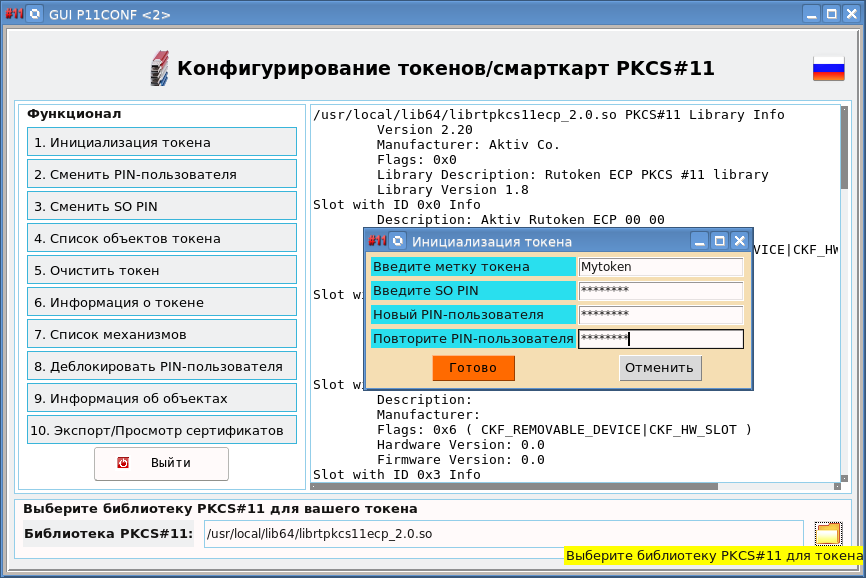Open 7. Список механизмов

pyautogui.click(x=162, y=334)
